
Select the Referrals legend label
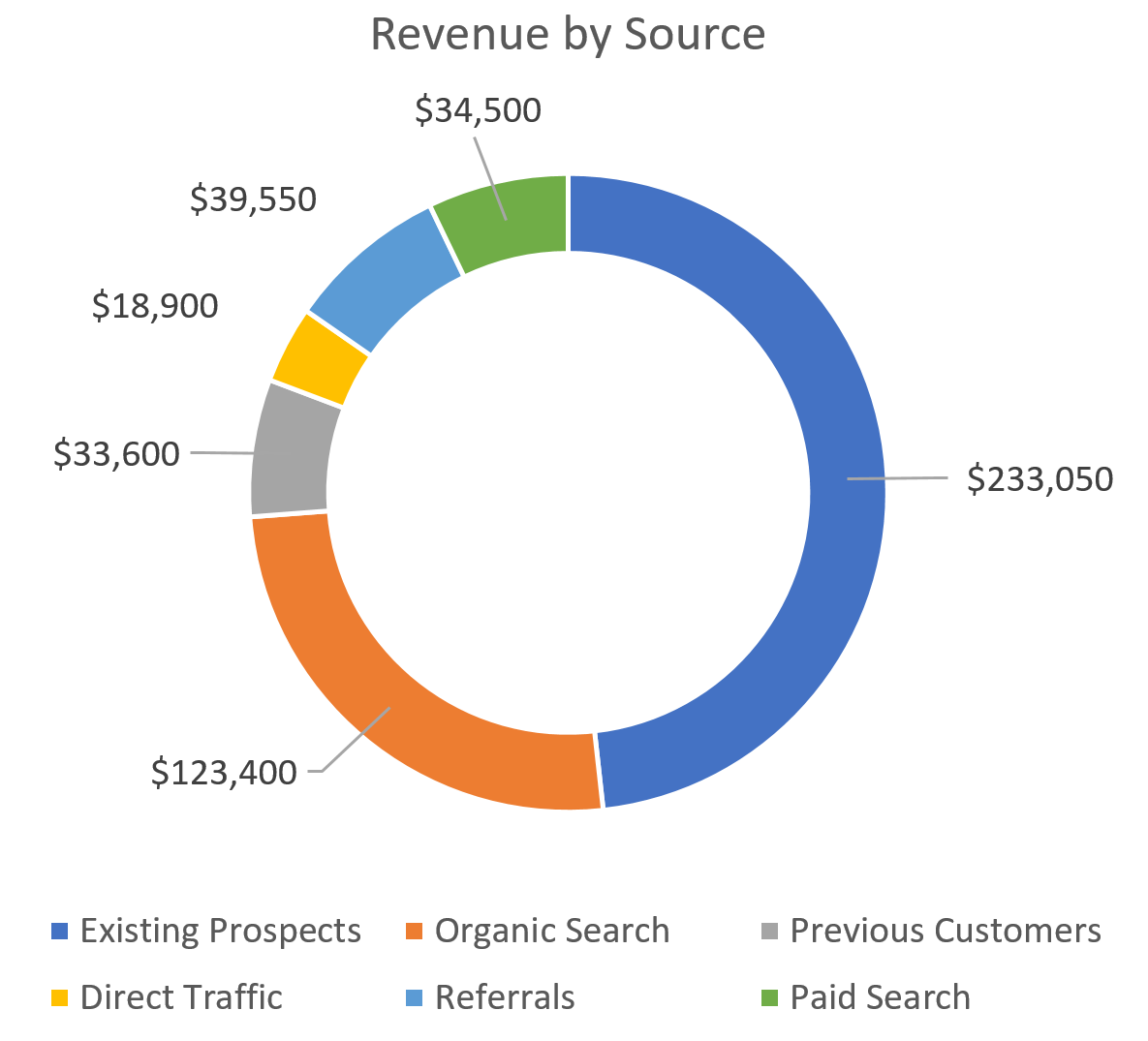pyautogui.click(x=505, y=997)
